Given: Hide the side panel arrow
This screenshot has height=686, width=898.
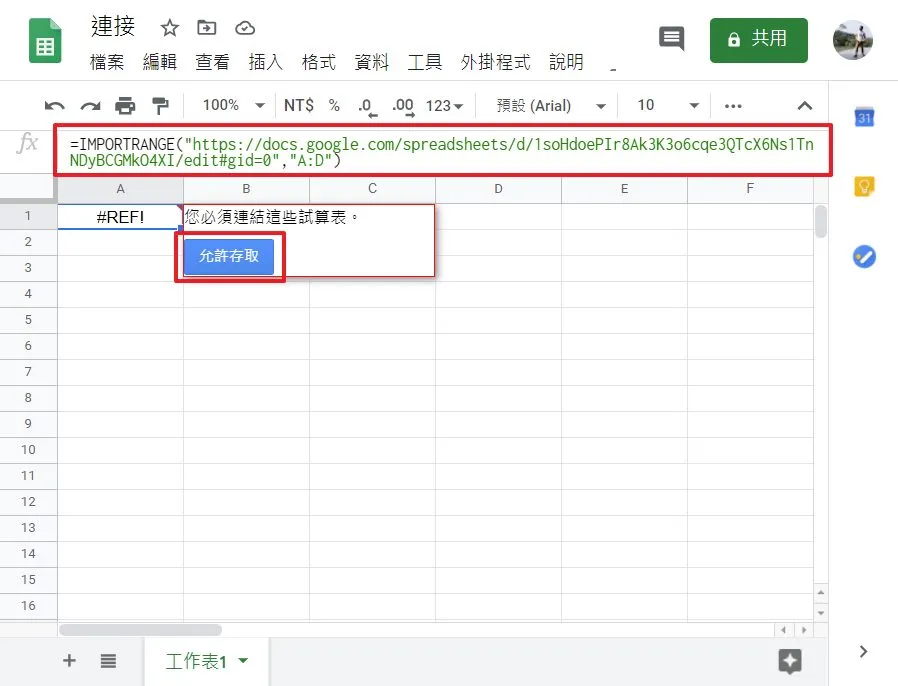Looking at the screenshot, I should 863,652.
